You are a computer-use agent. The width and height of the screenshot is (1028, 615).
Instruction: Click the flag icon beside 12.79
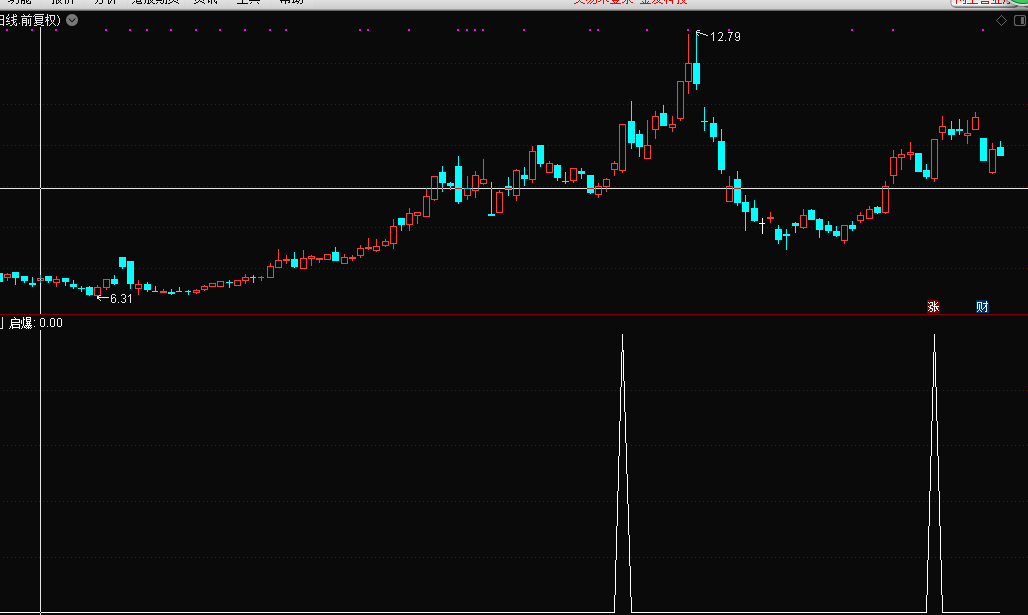[700, 35]
